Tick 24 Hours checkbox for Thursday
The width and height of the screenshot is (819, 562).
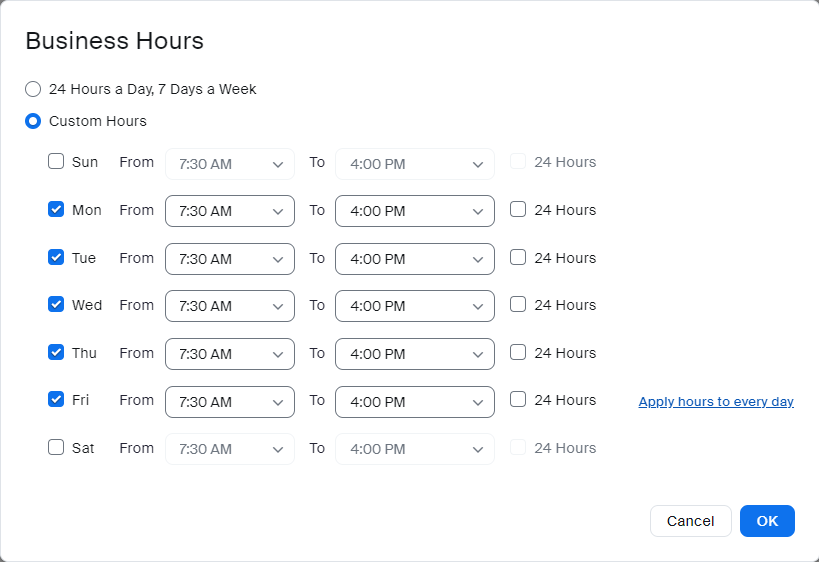coord(518,352)
